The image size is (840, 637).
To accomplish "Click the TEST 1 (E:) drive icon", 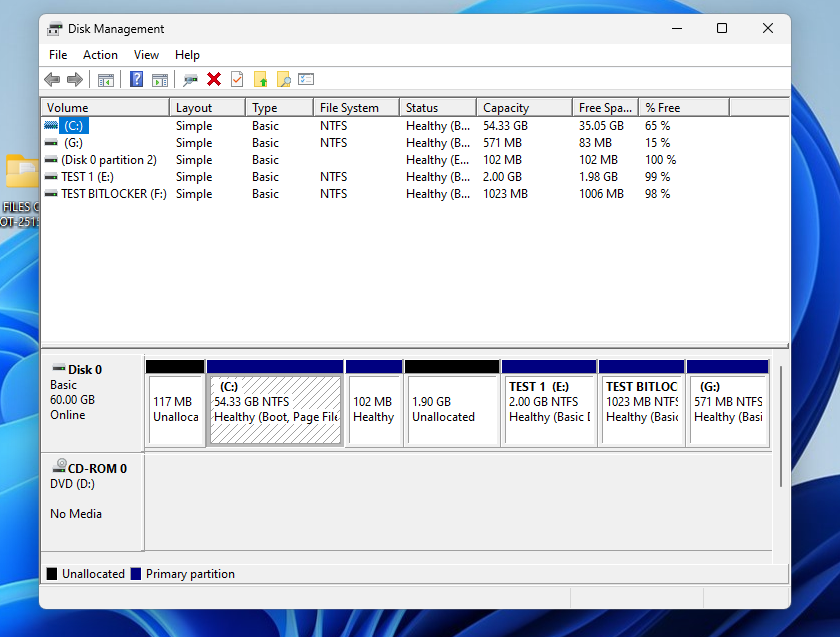I will click(x=51, y=177).
